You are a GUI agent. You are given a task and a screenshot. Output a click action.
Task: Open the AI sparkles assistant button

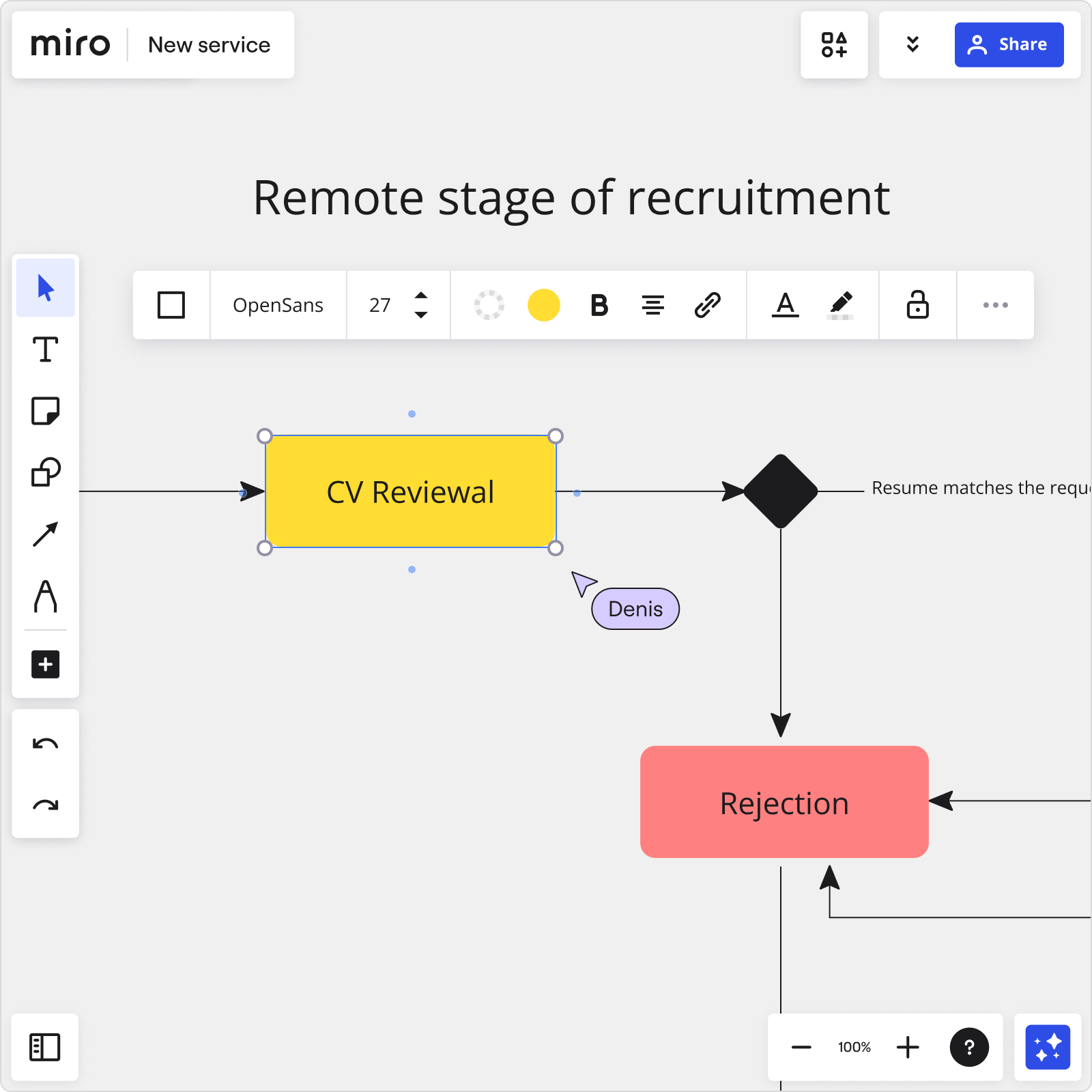[x=1047, y=1047]
